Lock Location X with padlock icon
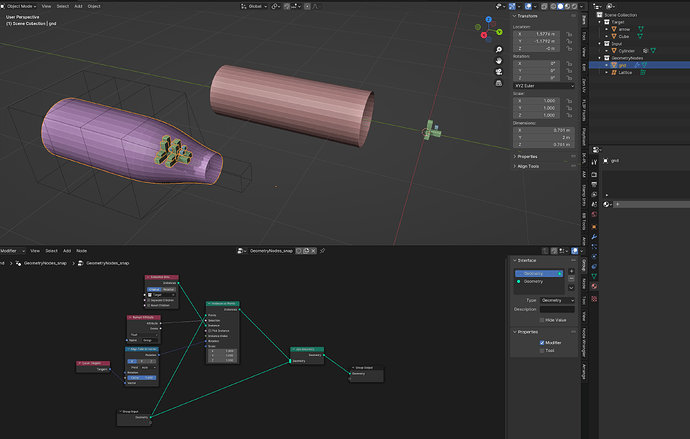690x439 pixels. pyautogui.click(x=569, y=34)
